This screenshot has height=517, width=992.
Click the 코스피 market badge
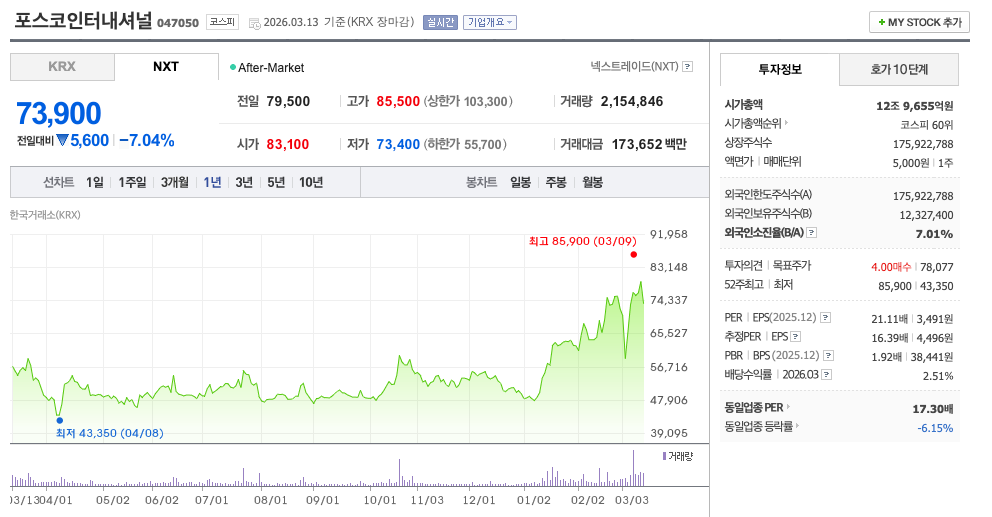coord(222,22)
